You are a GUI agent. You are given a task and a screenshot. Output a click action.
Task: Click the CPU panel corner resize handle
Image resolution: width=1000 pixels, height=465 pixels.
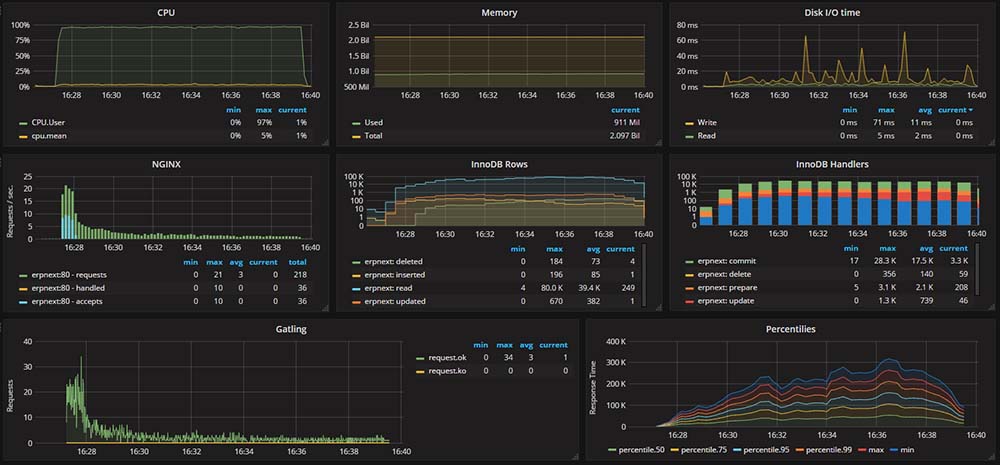pos(325,144)
